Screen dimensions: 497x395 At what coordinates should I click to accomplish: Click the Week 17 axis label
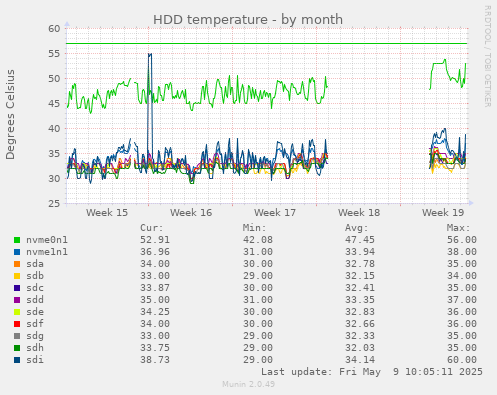[275, 213]
